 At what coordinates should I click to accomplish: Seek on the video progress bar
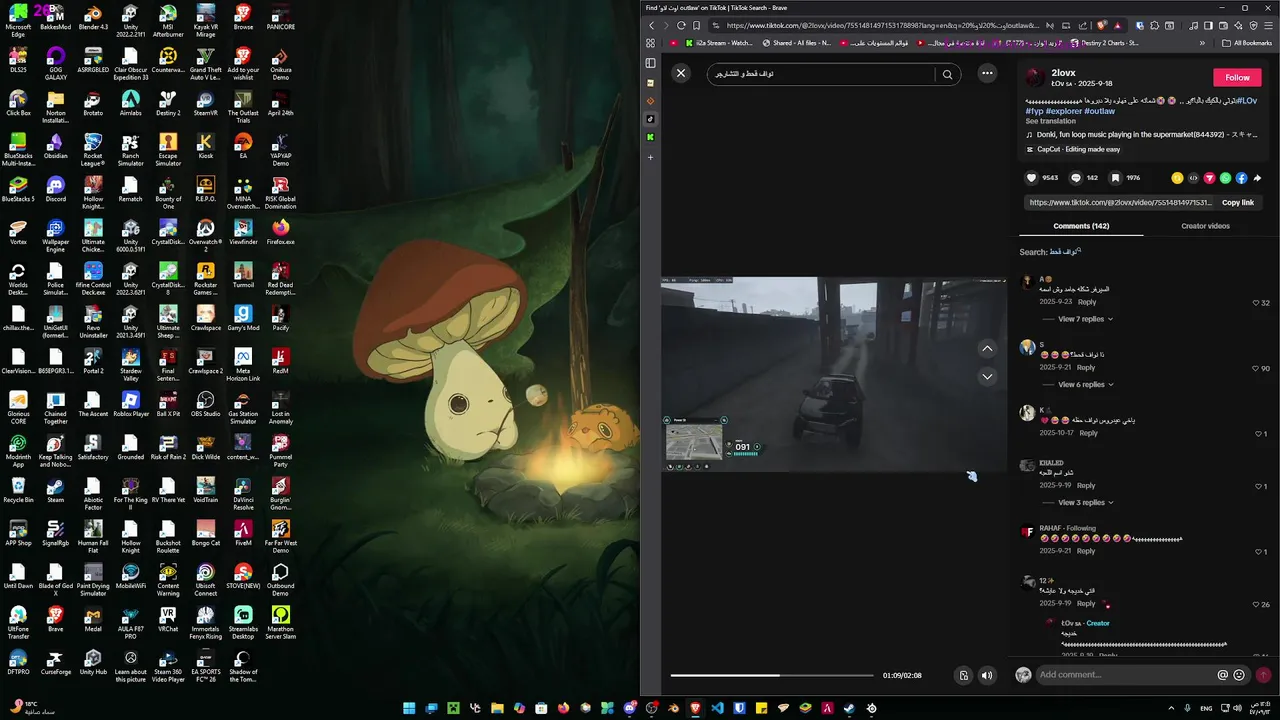(x=773, y=675)
